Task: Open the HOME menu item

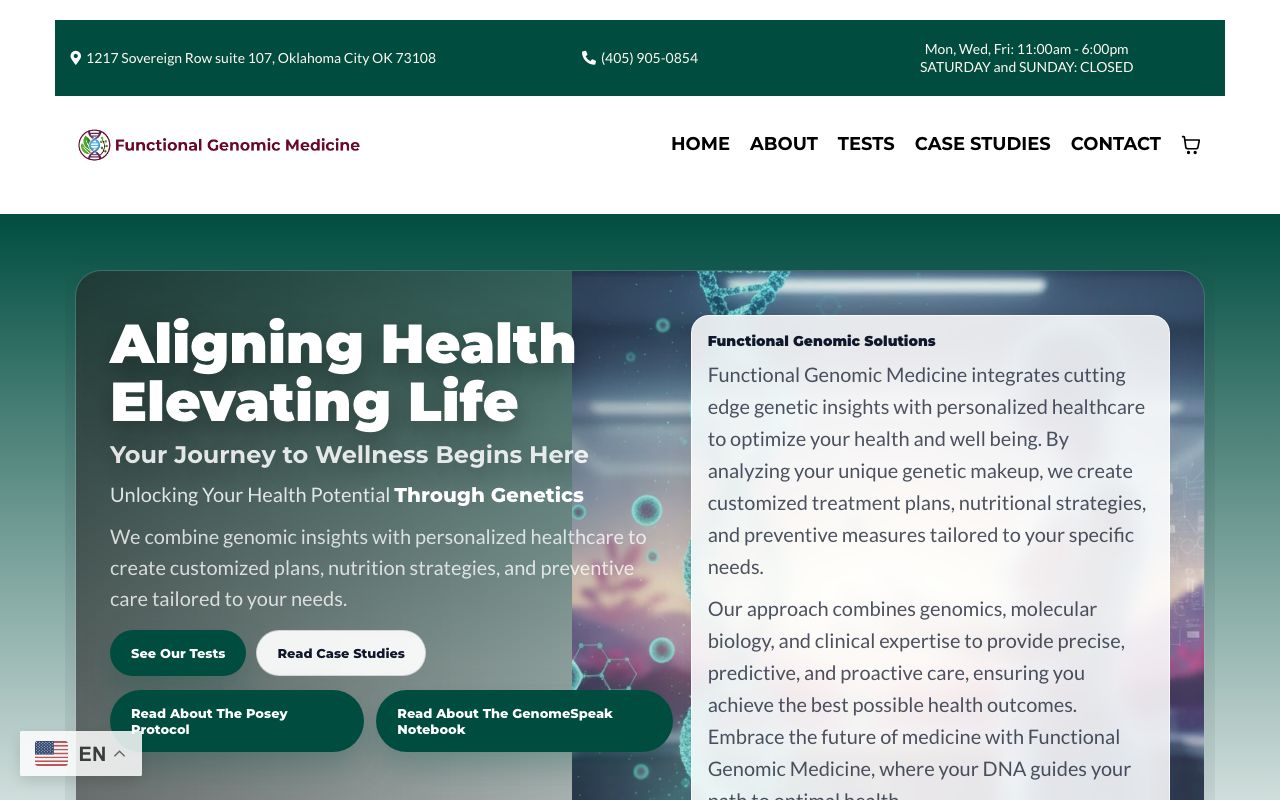Action: (700, 144)
